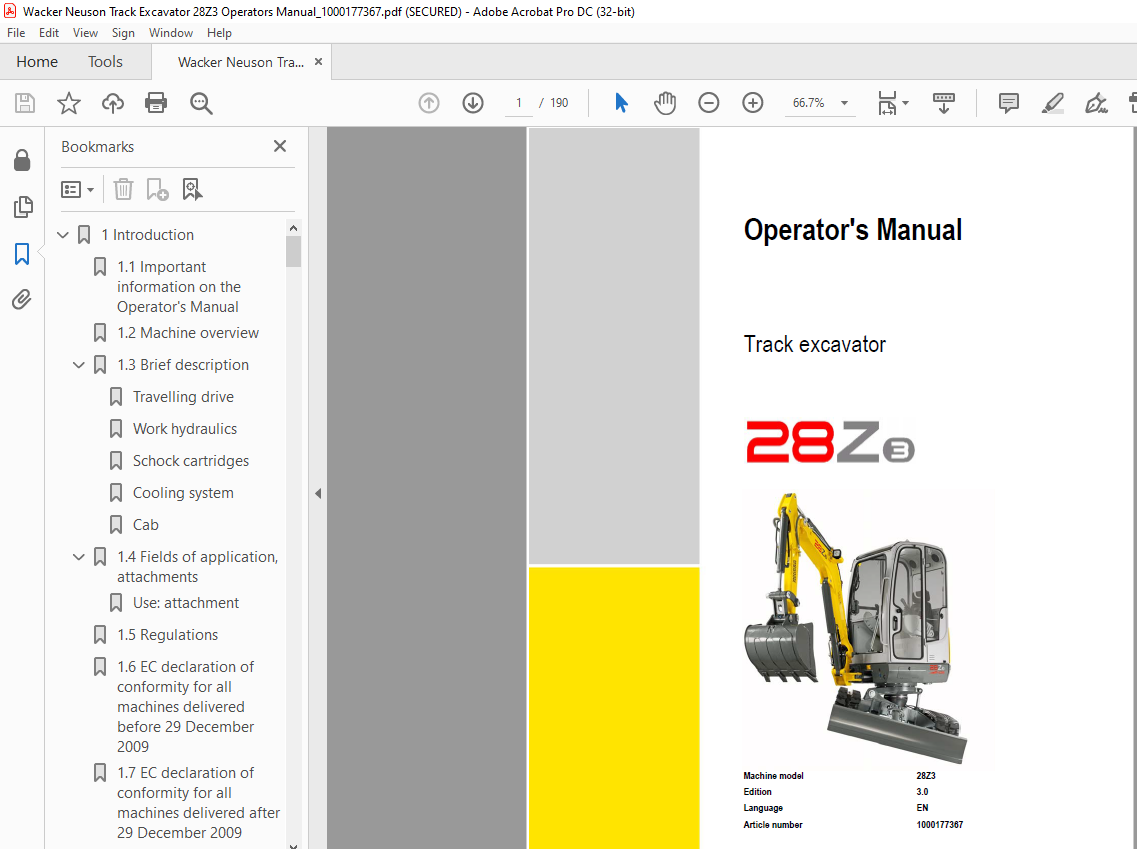Click the Save file icon
1137x849 pixels.
pyautogui.click(x=25, y=103)
